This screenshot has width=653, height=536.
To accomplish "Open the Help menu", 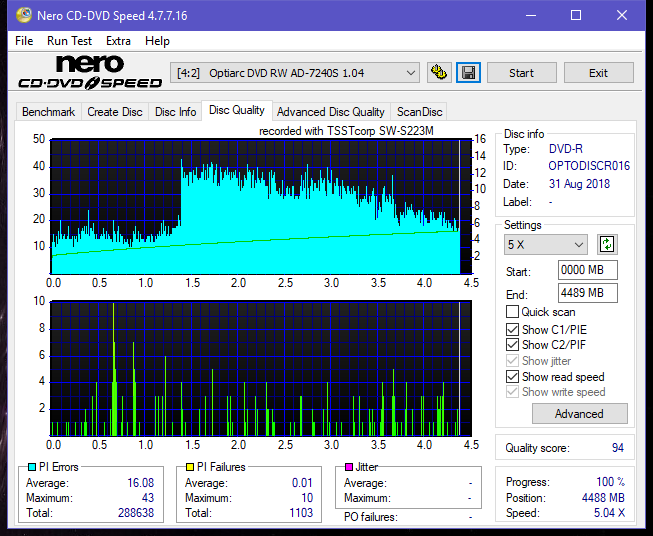I will tap(157, 41).
